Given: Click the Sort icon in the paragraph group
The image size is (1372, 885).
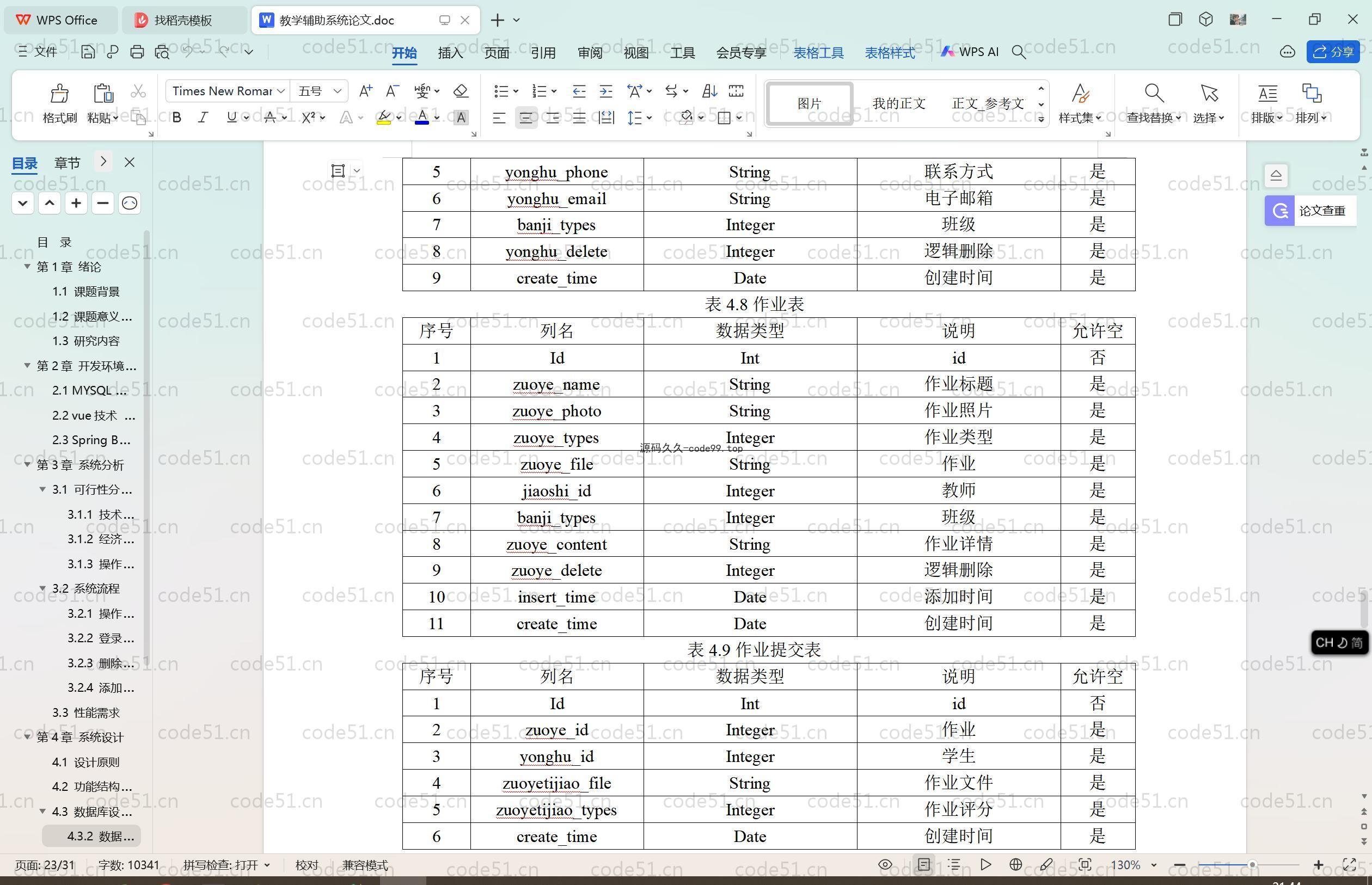Looking at the screenshot, I should point(709,91).
